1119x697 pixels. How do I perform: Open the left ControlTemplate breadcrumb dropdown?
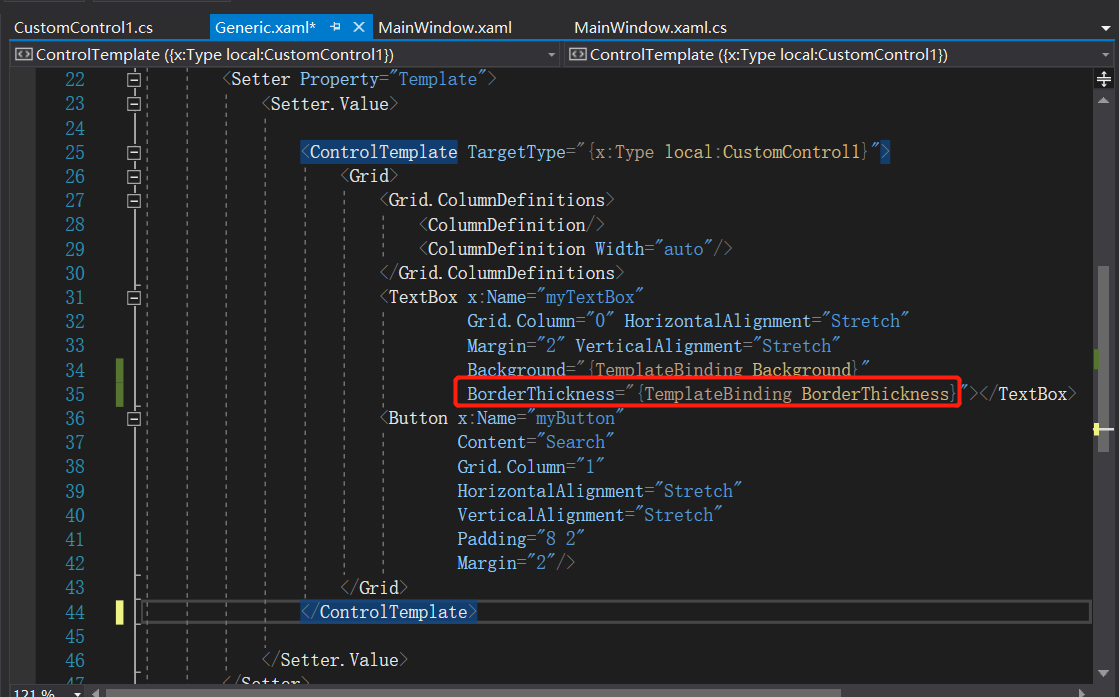(549, 54)
